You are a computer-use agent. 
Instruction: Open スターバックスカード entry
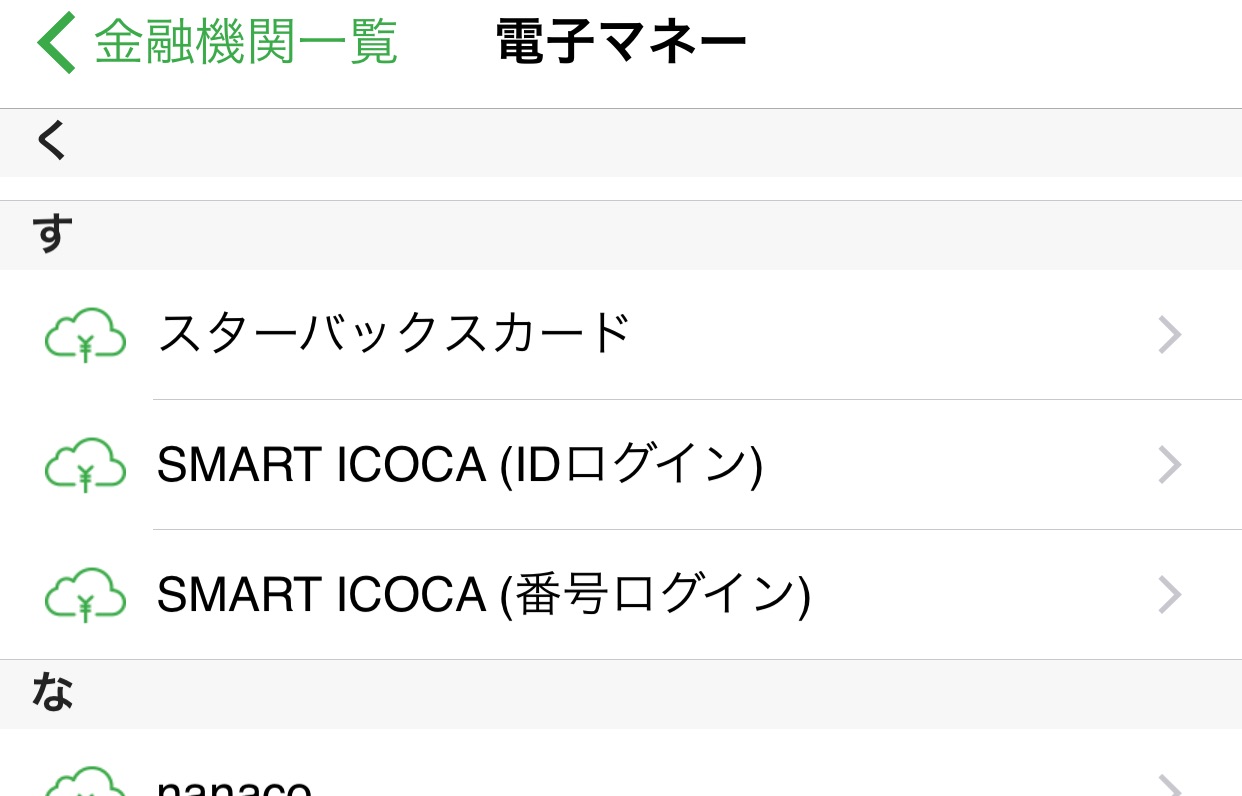[621, 335]
